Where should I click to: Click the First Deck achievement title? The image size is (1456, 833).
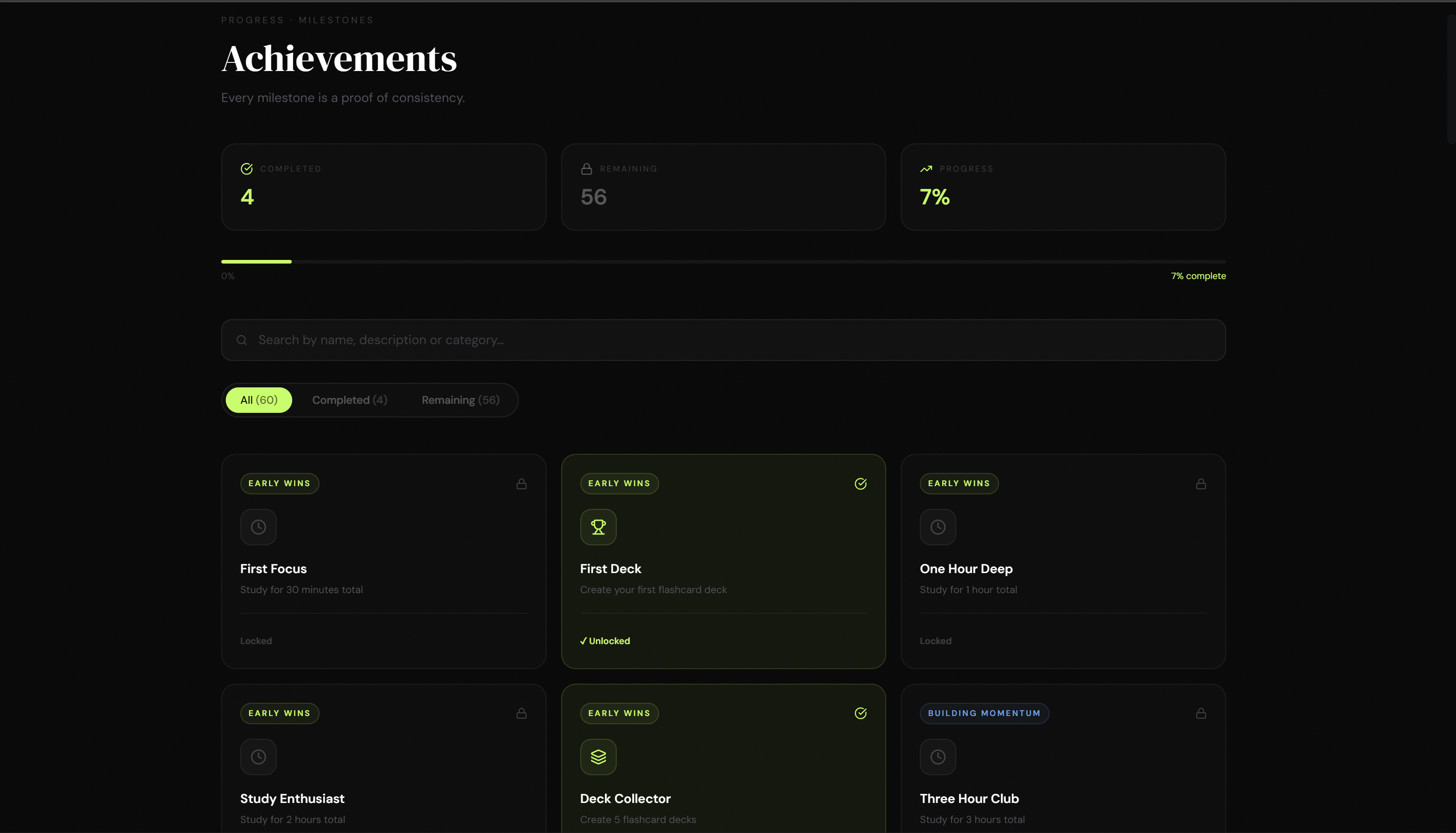[611, 569]
